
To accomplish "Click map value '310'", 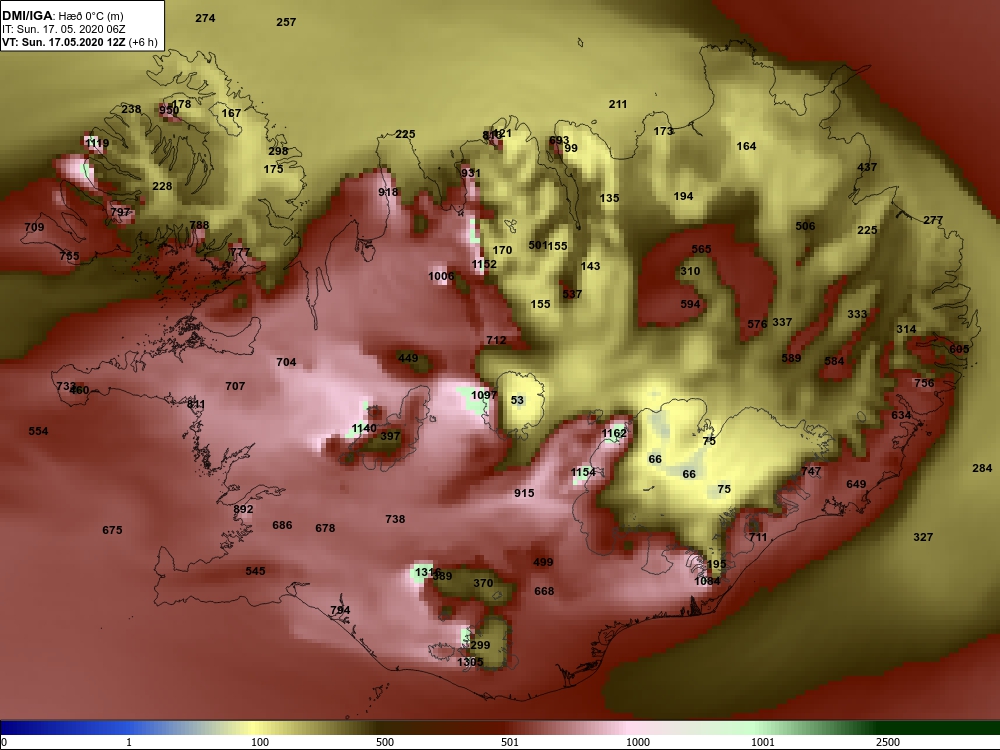I will [x=690, y=271].
